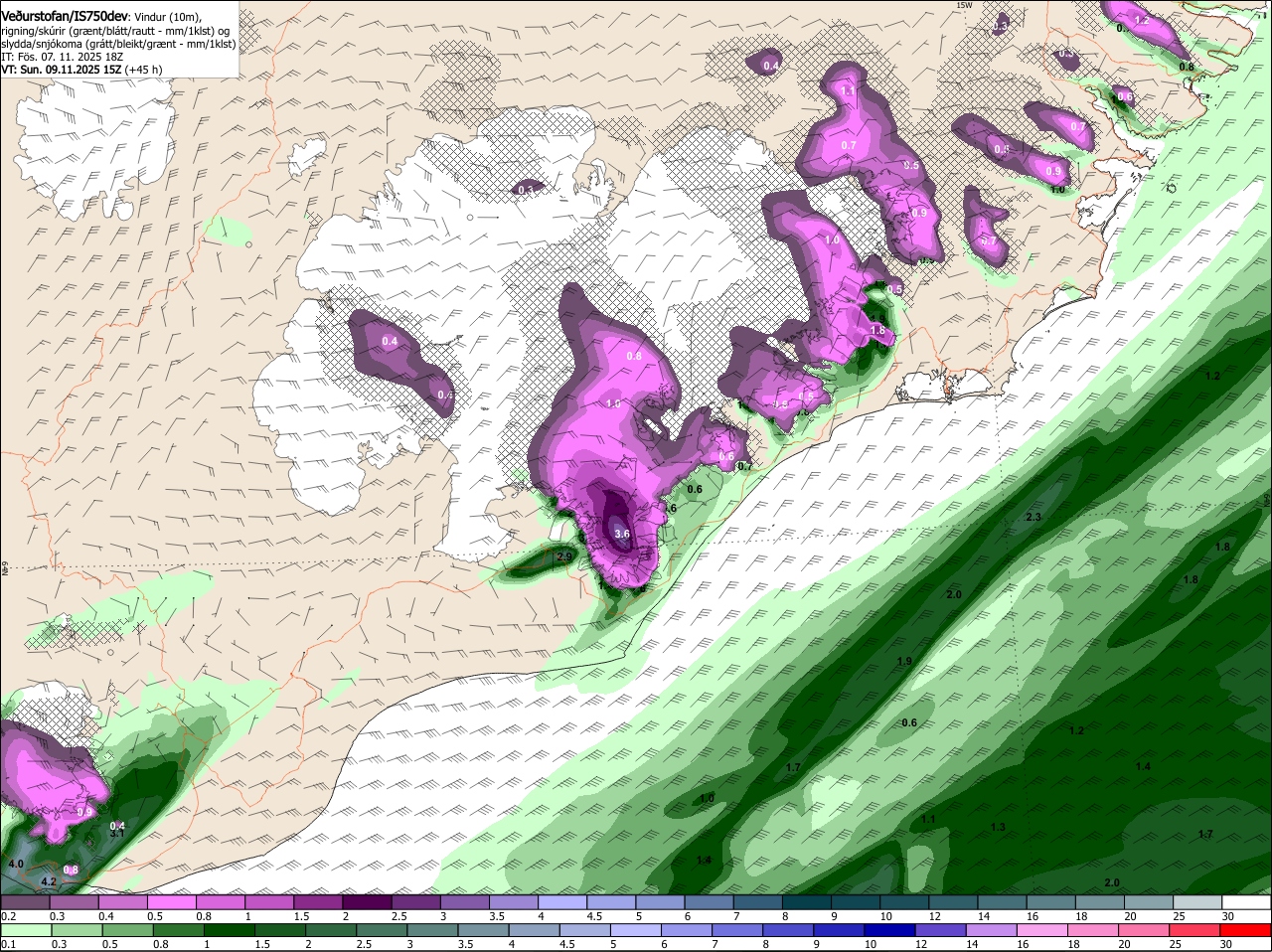The image size is (1272, 952).
Task: Click the 30 label on the lower rain legend
Action: (1226, 945)
